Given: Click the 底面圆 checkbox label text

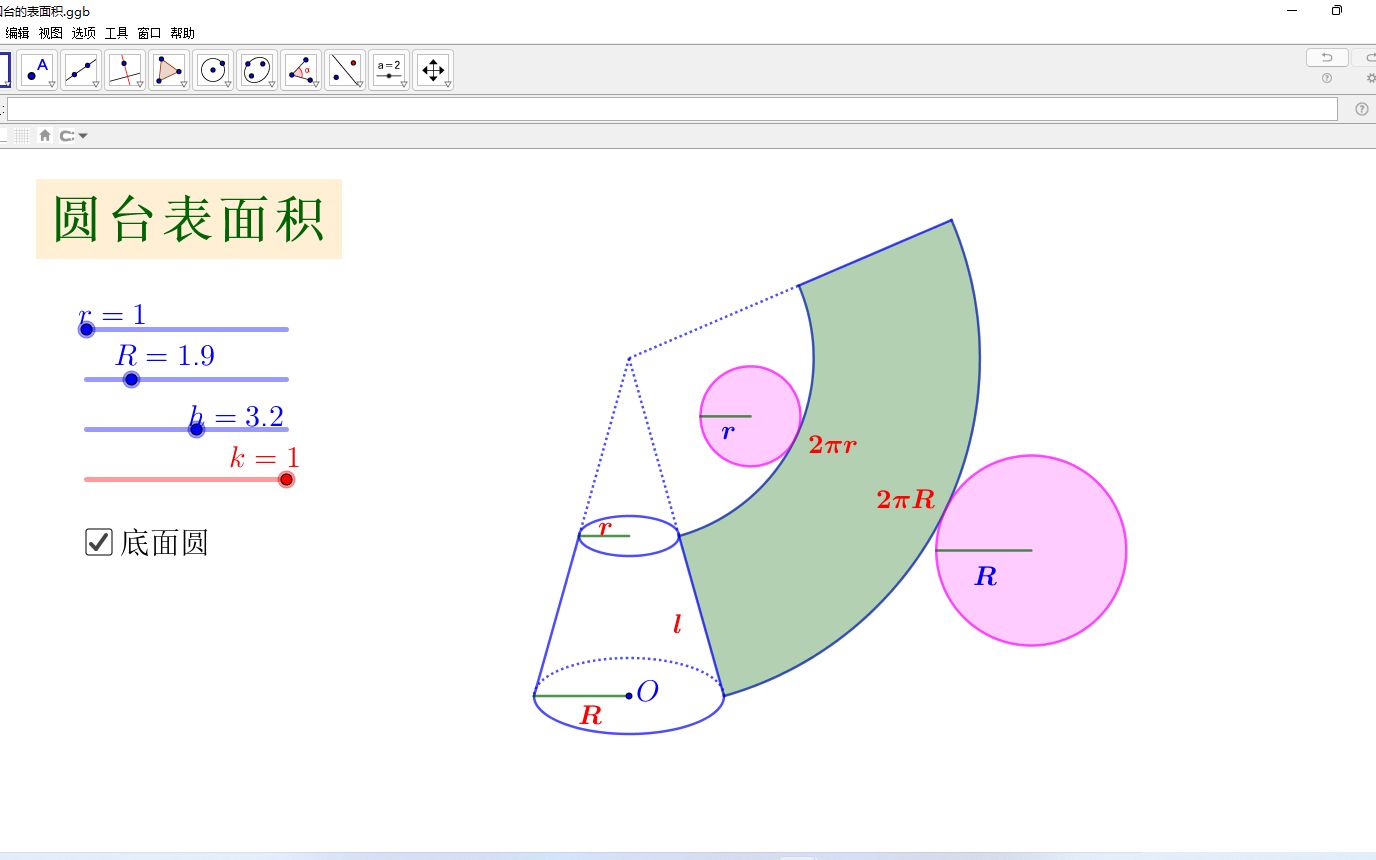Looking at the screenshot, I should pyautogui.click(x=164, y=543).
